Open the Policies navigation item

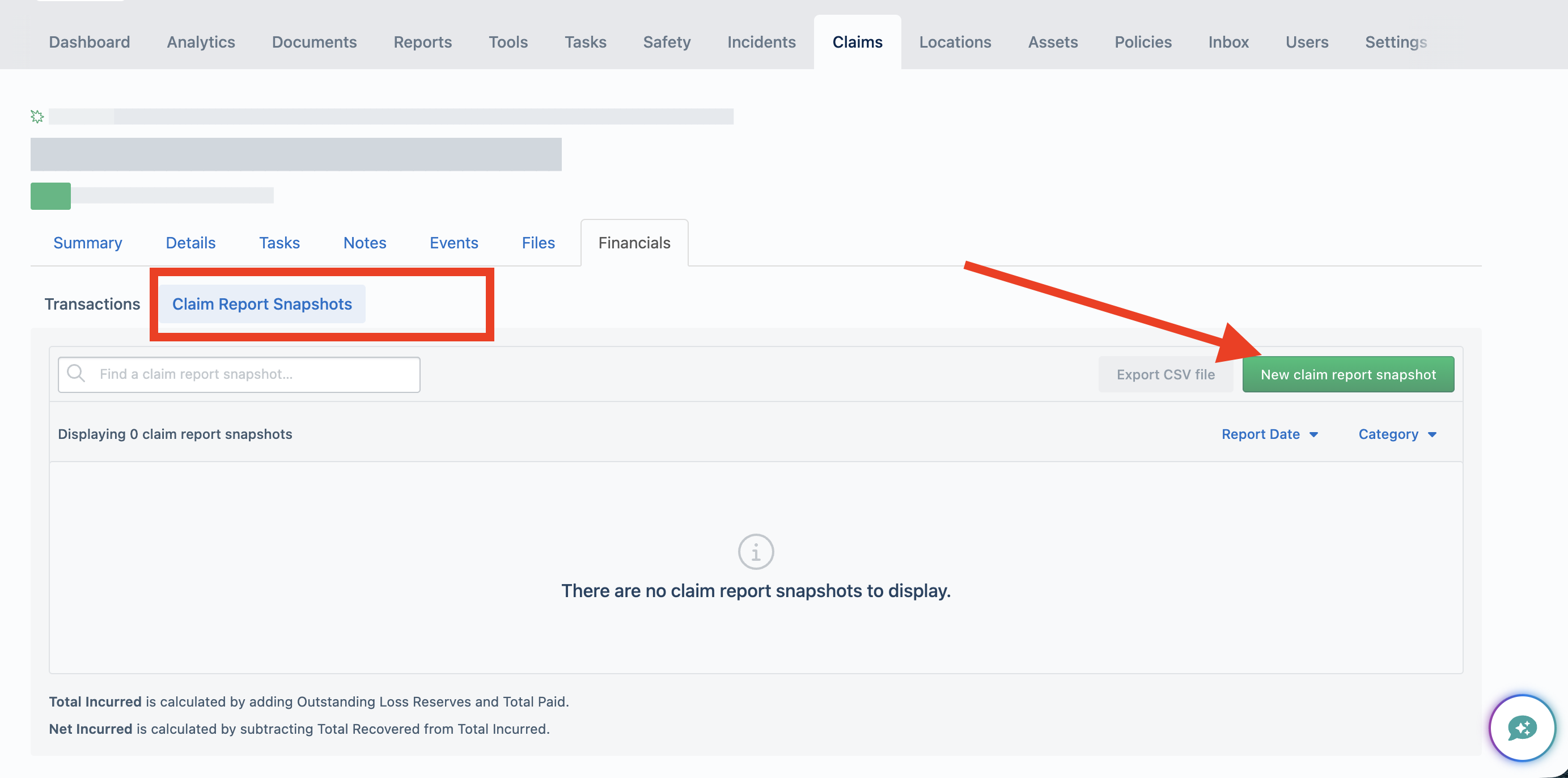[x=1142, y=42]
